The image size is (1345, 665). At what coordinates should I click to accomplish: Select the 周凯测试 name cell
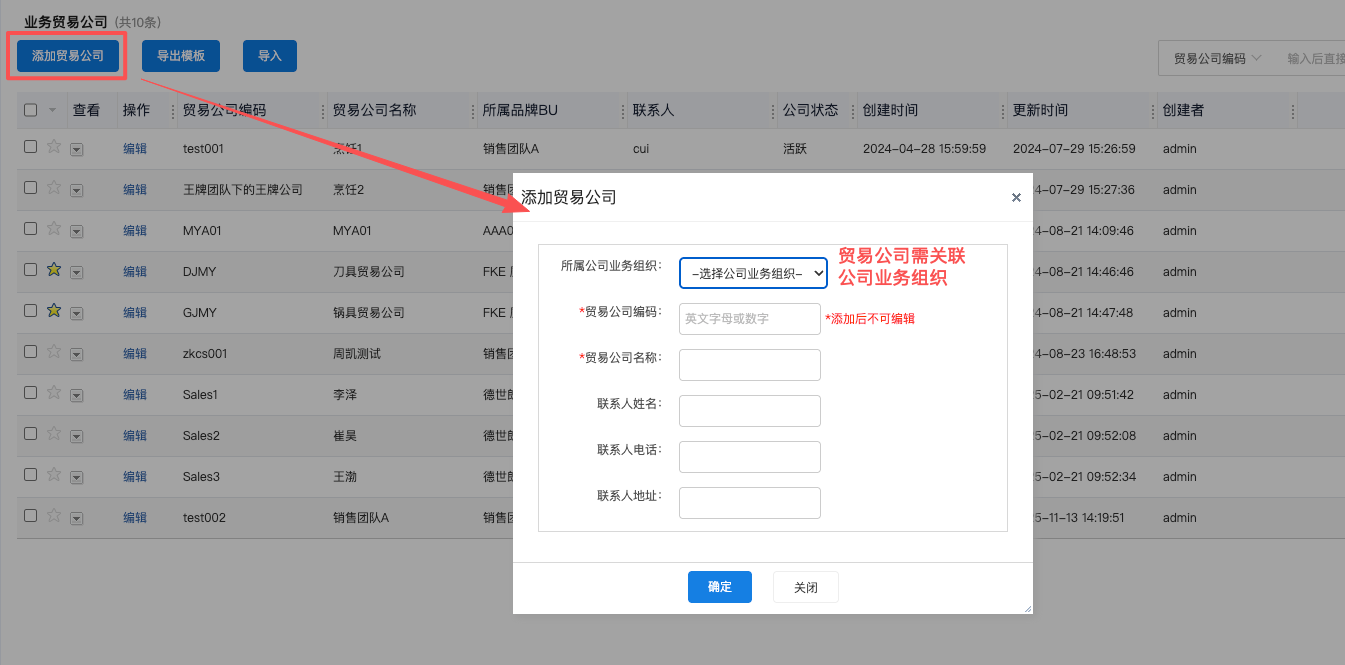[x=357, y=353]
